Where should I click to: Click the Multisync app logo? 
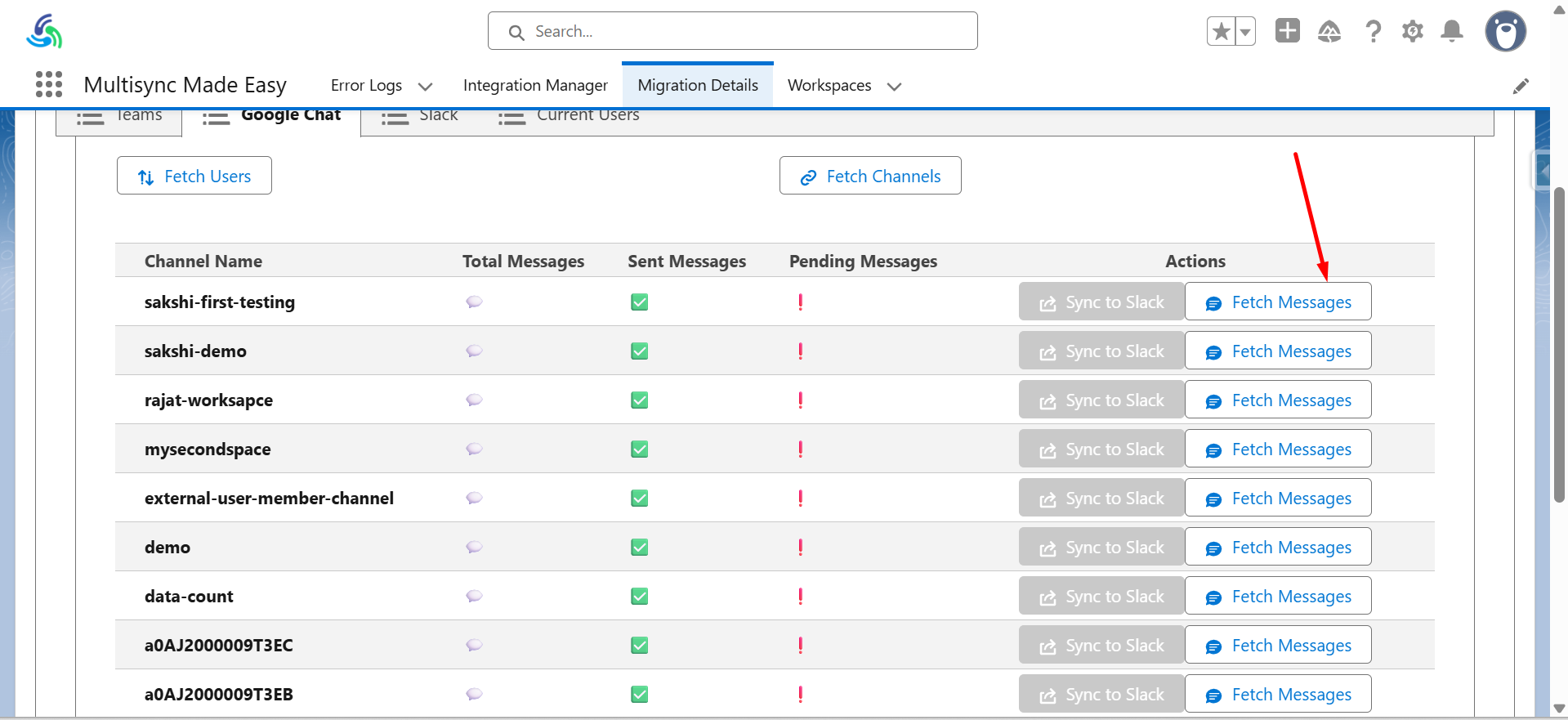[44, 31]
